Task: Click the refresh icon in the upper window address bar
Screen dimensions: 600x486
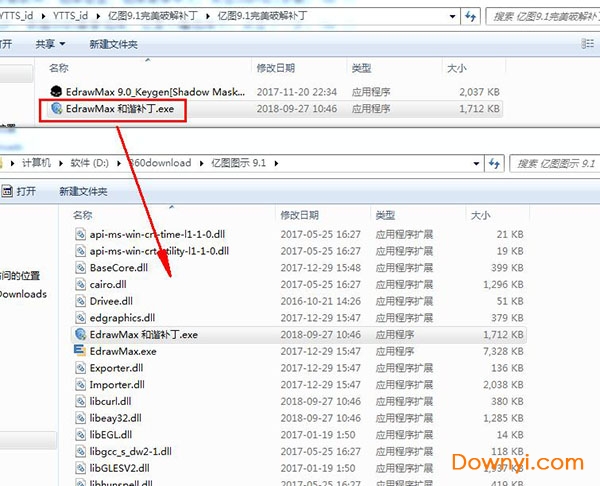Action: coord(470,16)
